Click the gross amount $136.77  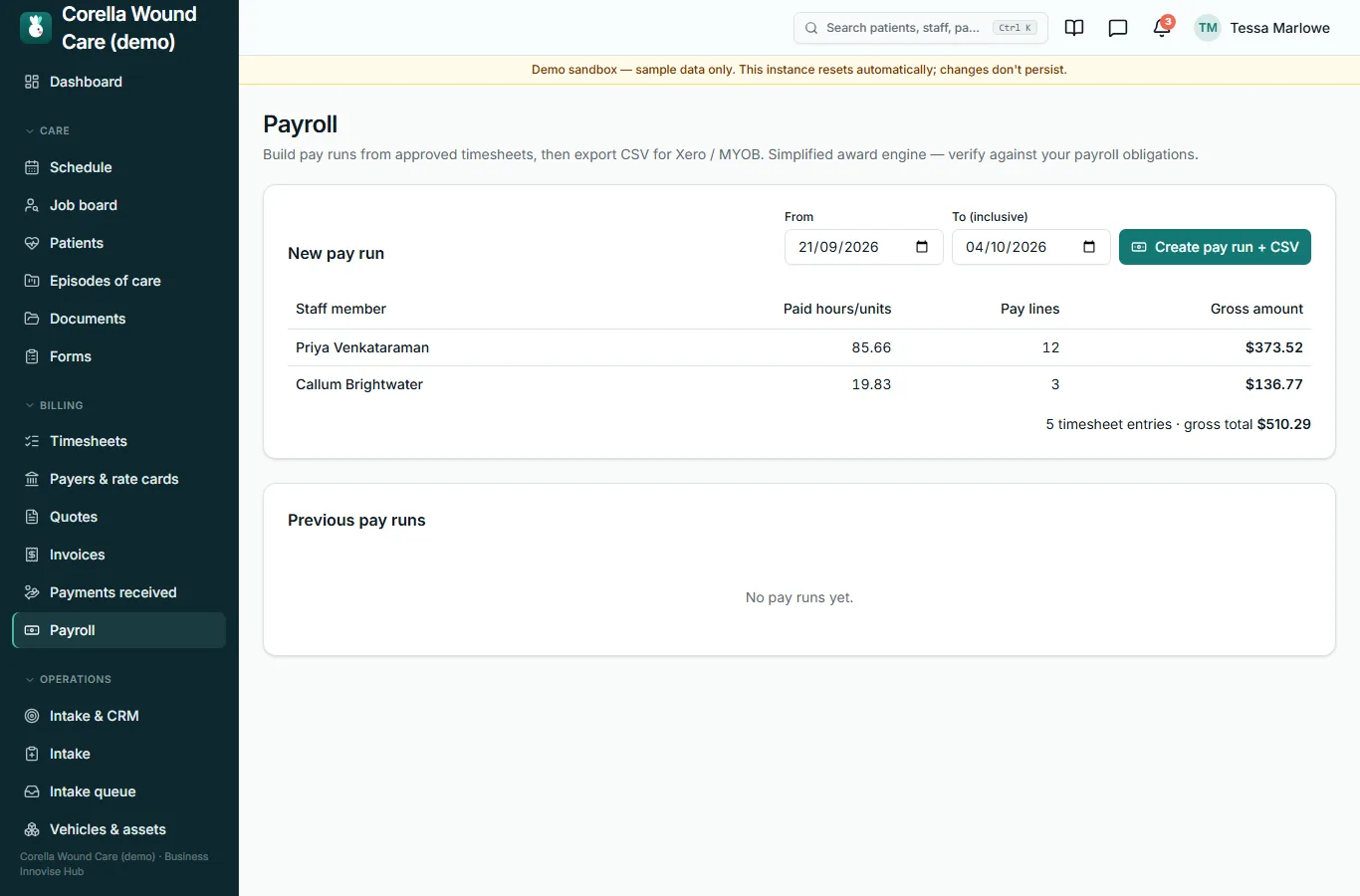[x=1274, y=384]
